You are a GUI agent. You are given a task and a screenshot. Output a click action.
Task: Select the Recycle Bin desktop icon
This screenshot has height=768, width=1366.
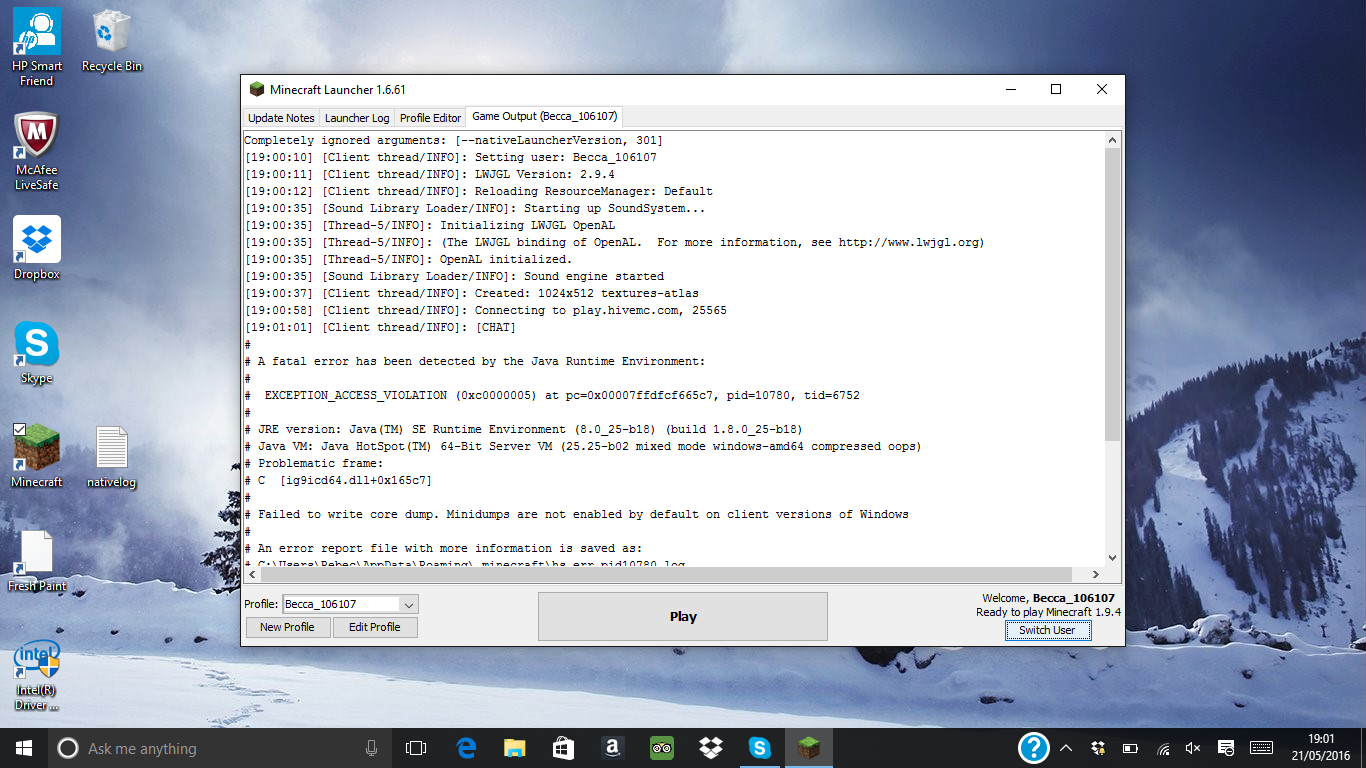pos(111,41)
